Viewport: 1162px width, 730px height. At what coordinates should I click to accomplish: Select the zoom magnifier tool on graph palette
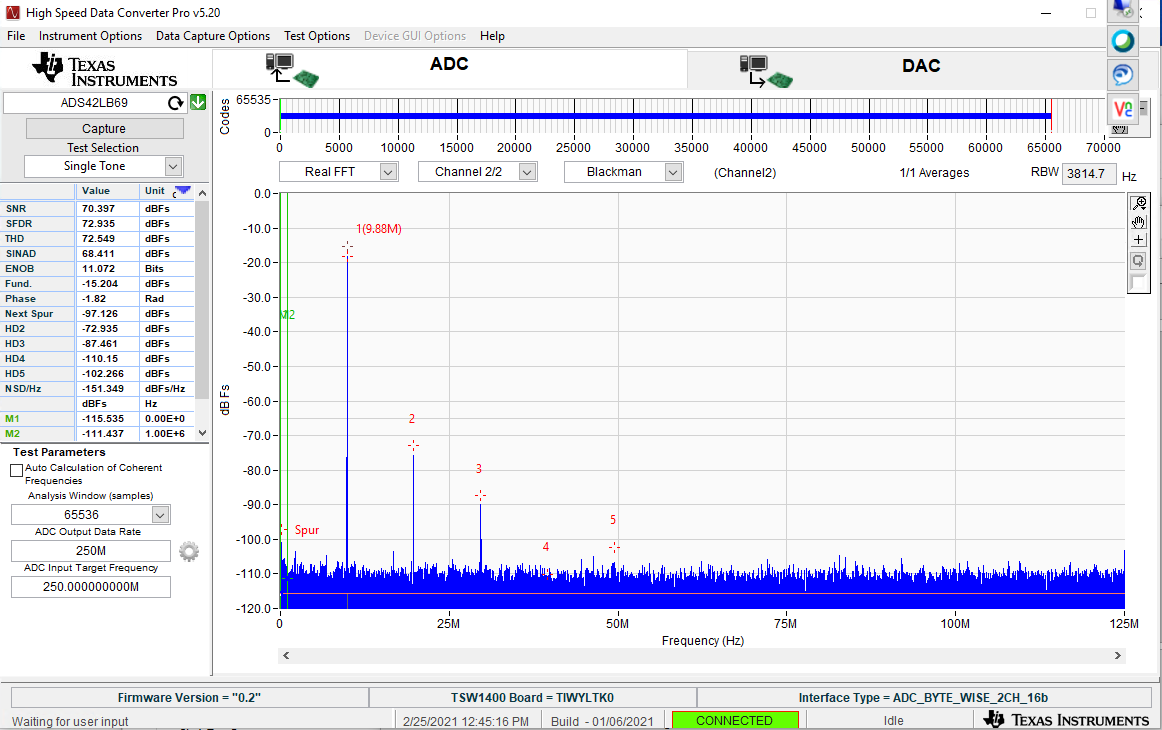(x=1138, y=203)
